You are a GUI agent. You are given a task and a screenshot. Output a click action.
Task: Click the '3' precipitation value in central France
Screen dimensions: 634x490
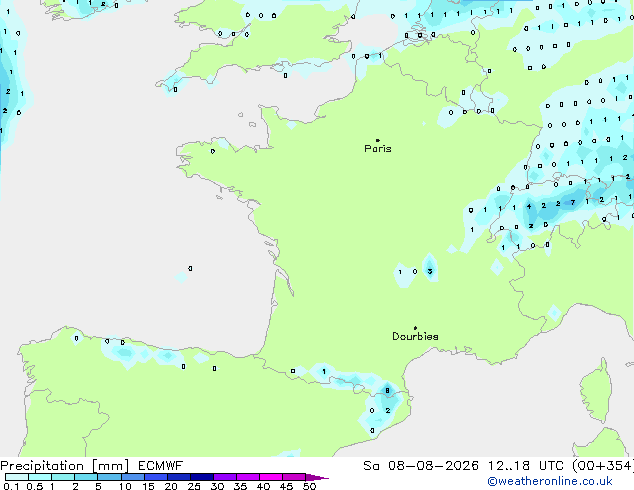430,271
